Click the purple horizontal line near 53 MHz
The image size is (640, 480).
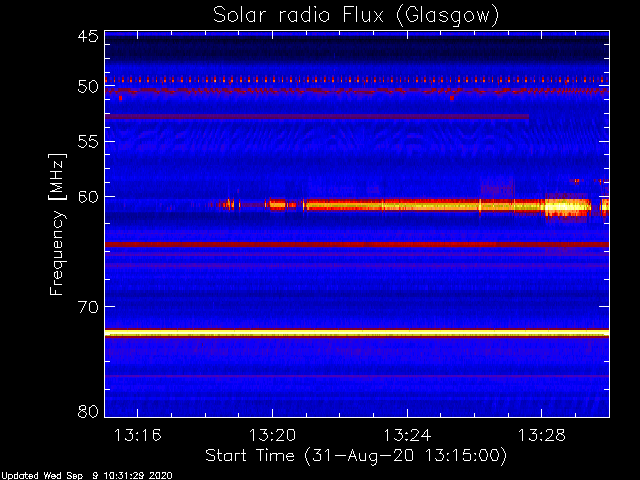(x=317, y=117)
